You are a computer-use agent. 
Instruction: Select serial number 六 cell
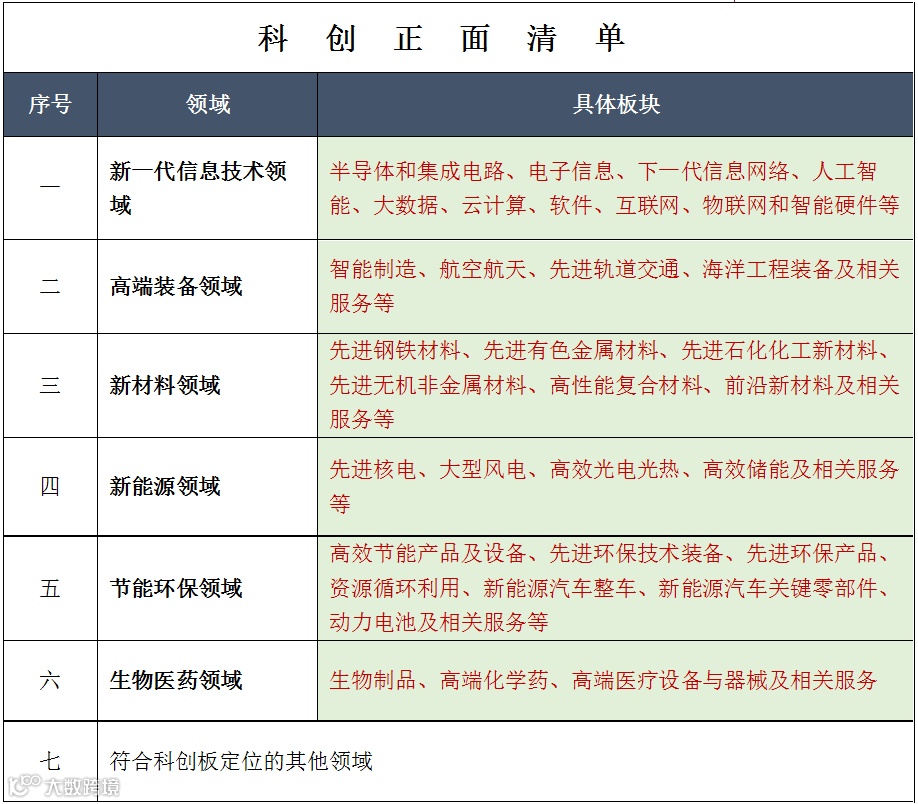(x=50, y=680)
